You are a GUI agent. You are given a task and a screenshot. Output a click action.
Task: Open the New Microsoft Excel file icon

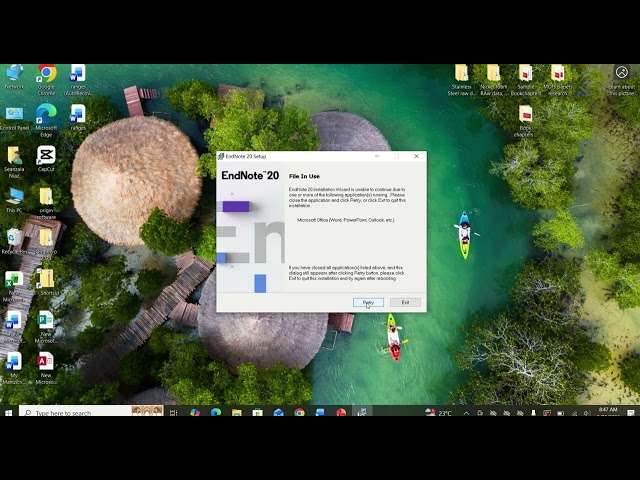click(13, 287)
